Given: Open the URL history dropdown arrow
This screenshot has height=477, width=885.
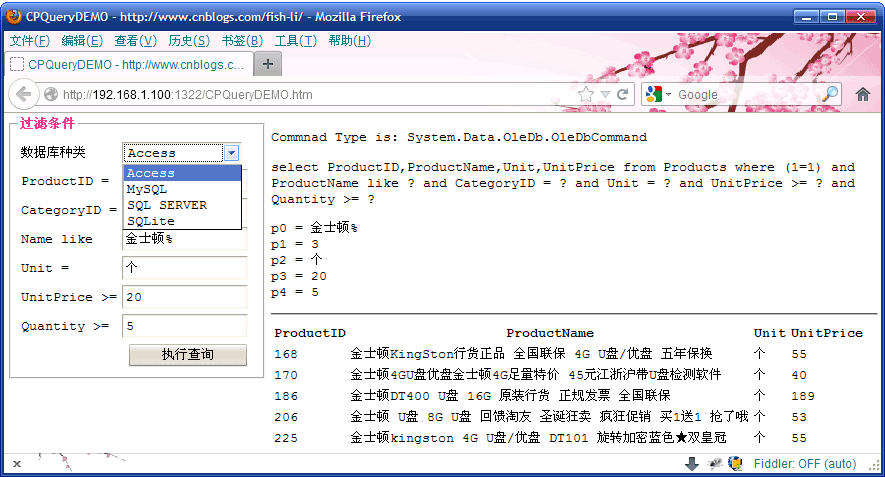Looking at the screenshot, I should click(x=605, y=94).
